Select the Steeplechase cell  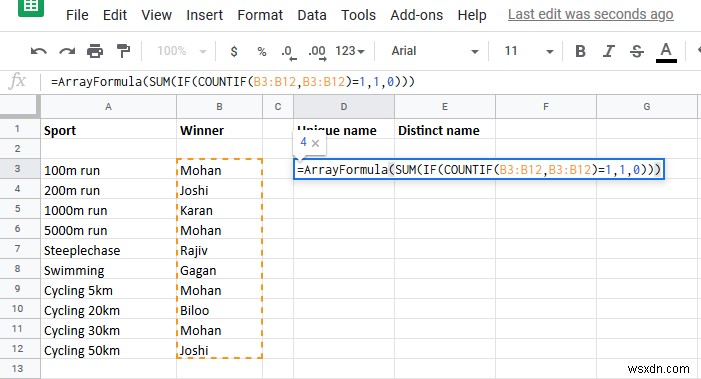click(x=108, y=249)
